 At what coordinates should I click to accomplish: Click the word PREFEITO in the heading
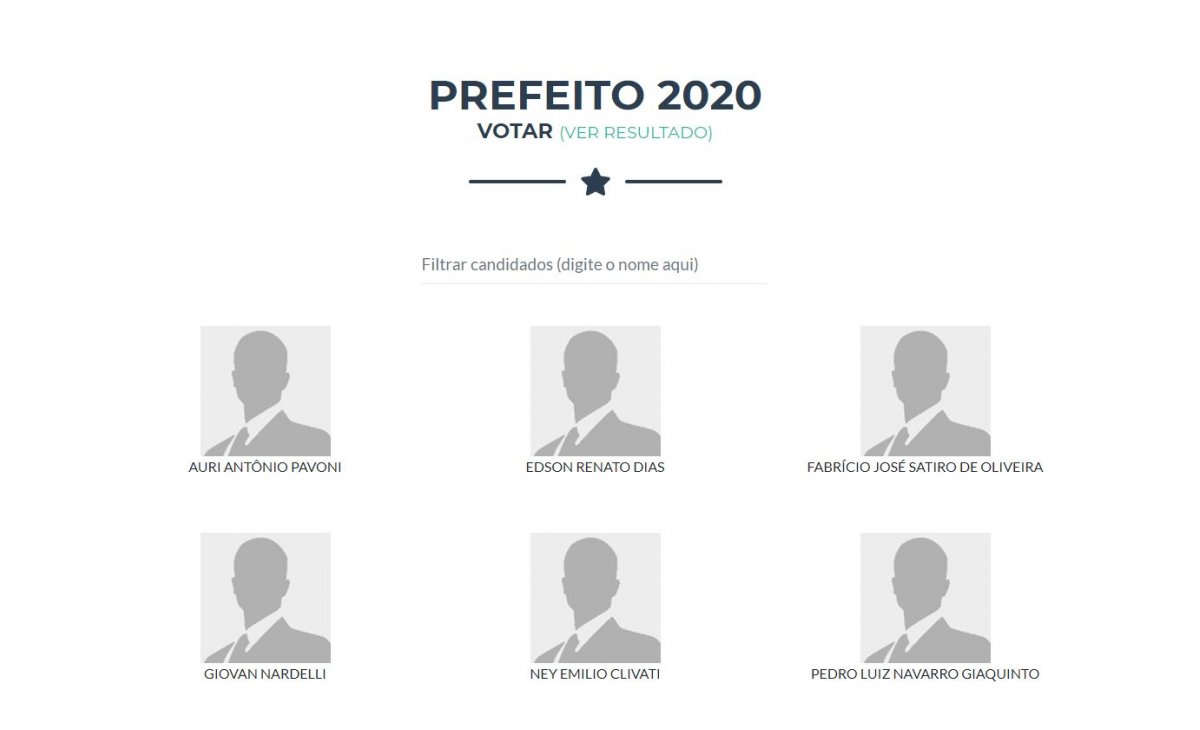point(537,96)
